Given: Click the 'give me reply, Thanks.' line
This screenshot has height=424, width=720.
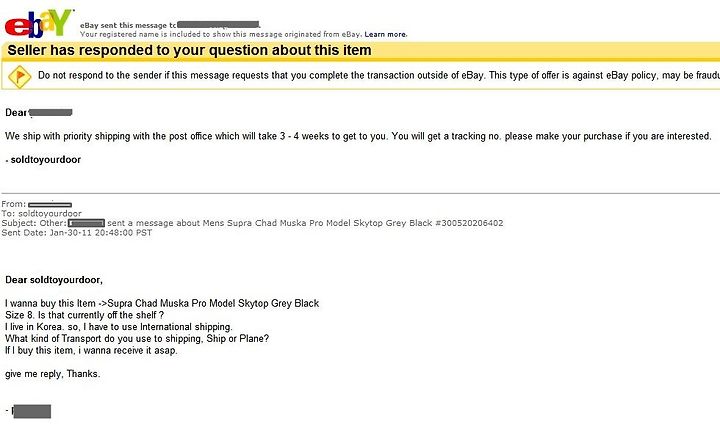Looking at the screenshot, I should point(52,374).
